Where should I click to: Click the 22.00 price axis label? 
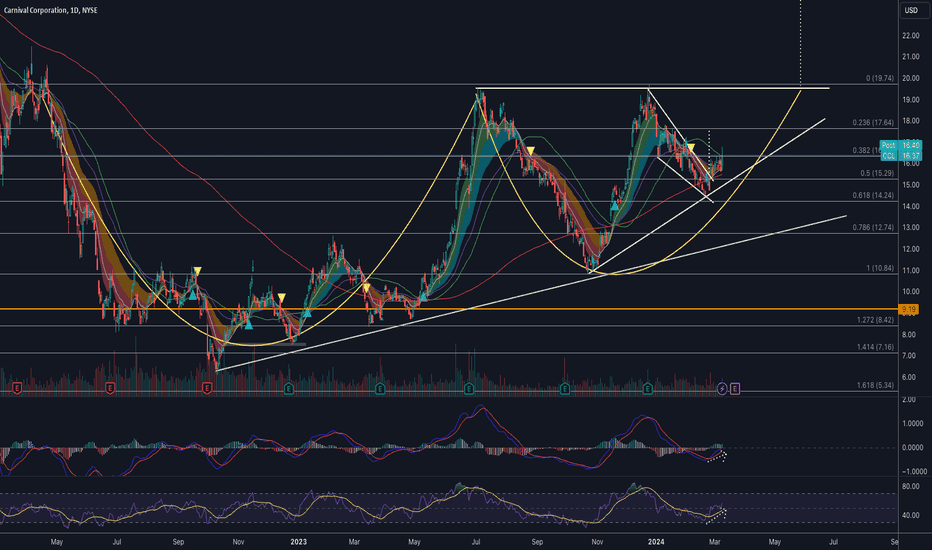[x=911, y=36]
